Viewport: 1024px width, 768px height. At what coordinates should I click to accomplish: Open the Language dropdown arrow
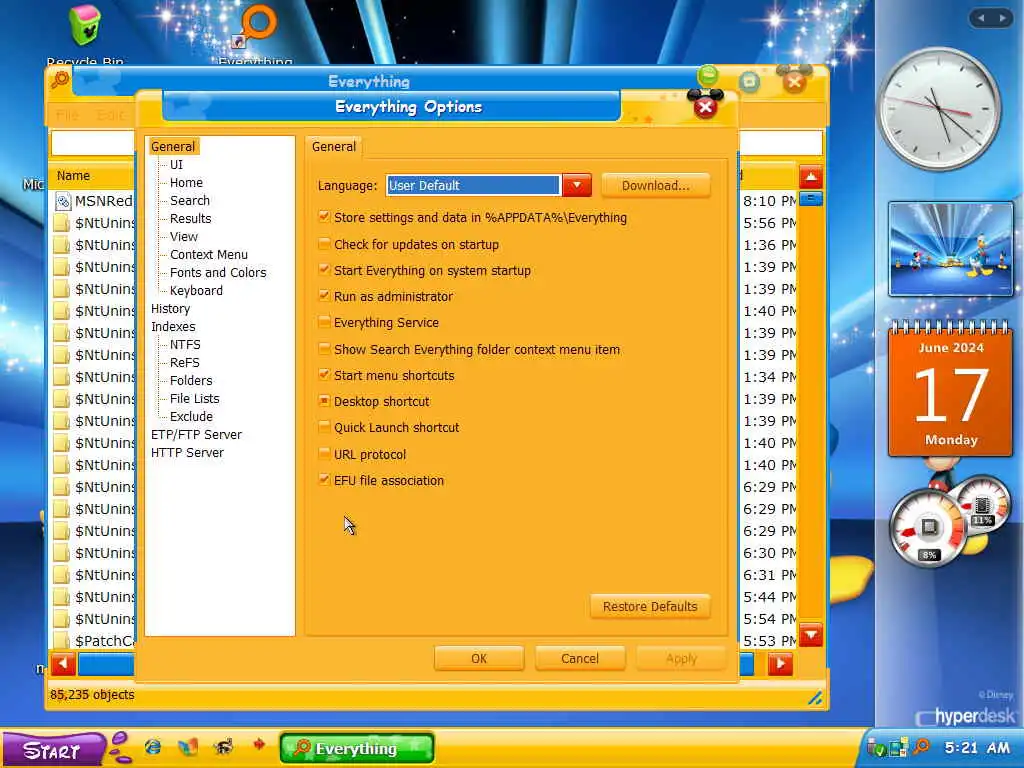(x=577, y=185)
